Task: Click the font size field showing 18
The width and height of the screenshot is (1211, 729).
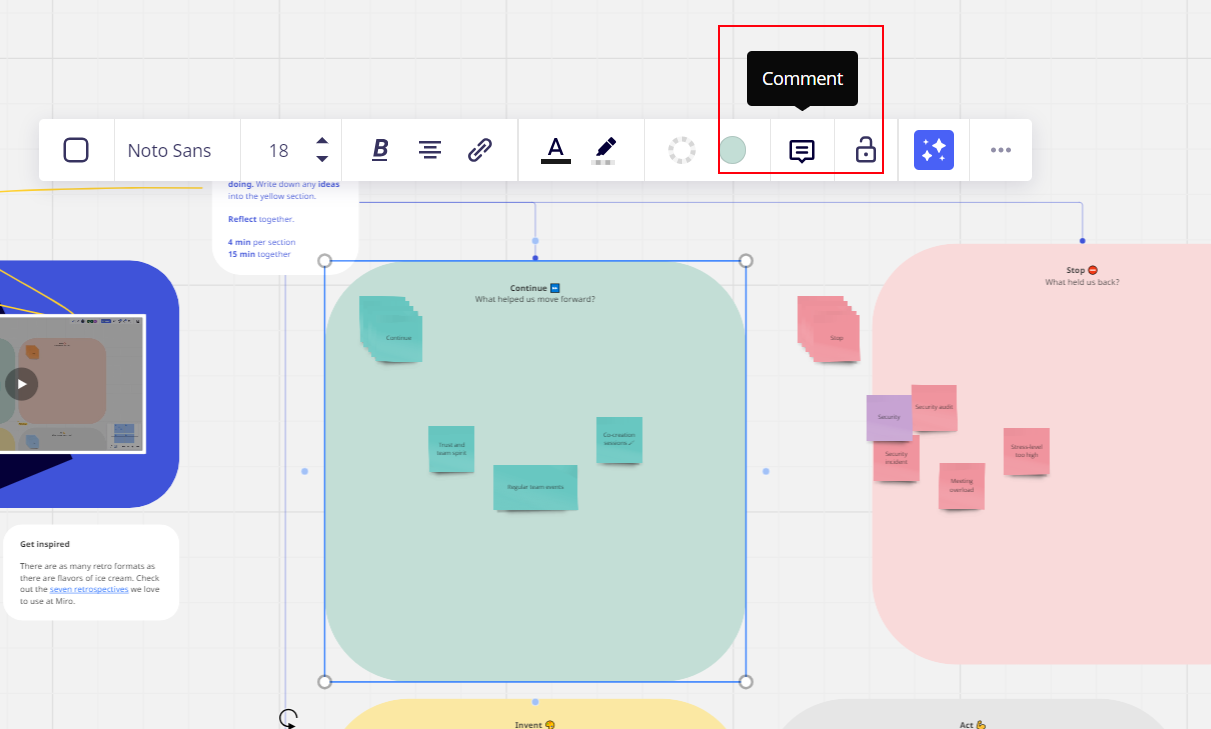Action: (x=278, y=150)
